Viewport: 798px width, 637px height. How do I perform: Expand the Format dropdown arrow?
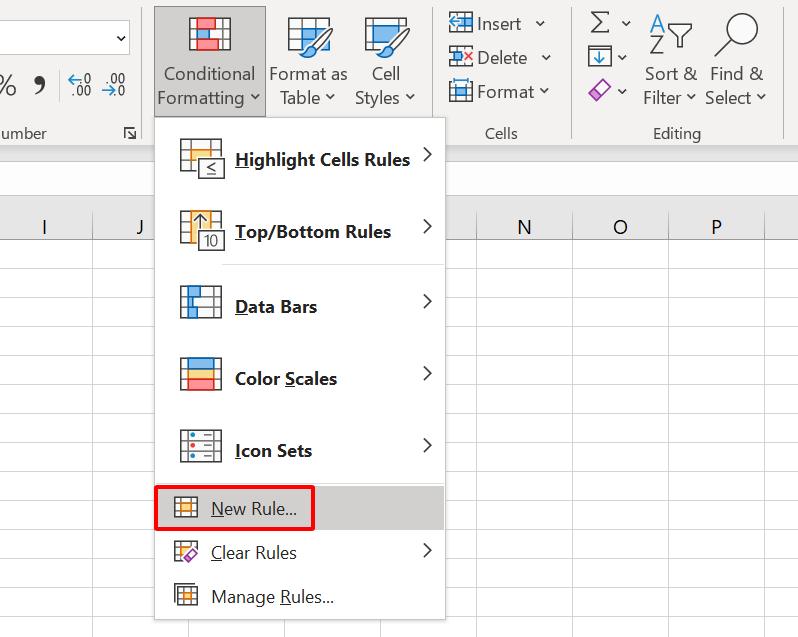[x=544, y=91]
